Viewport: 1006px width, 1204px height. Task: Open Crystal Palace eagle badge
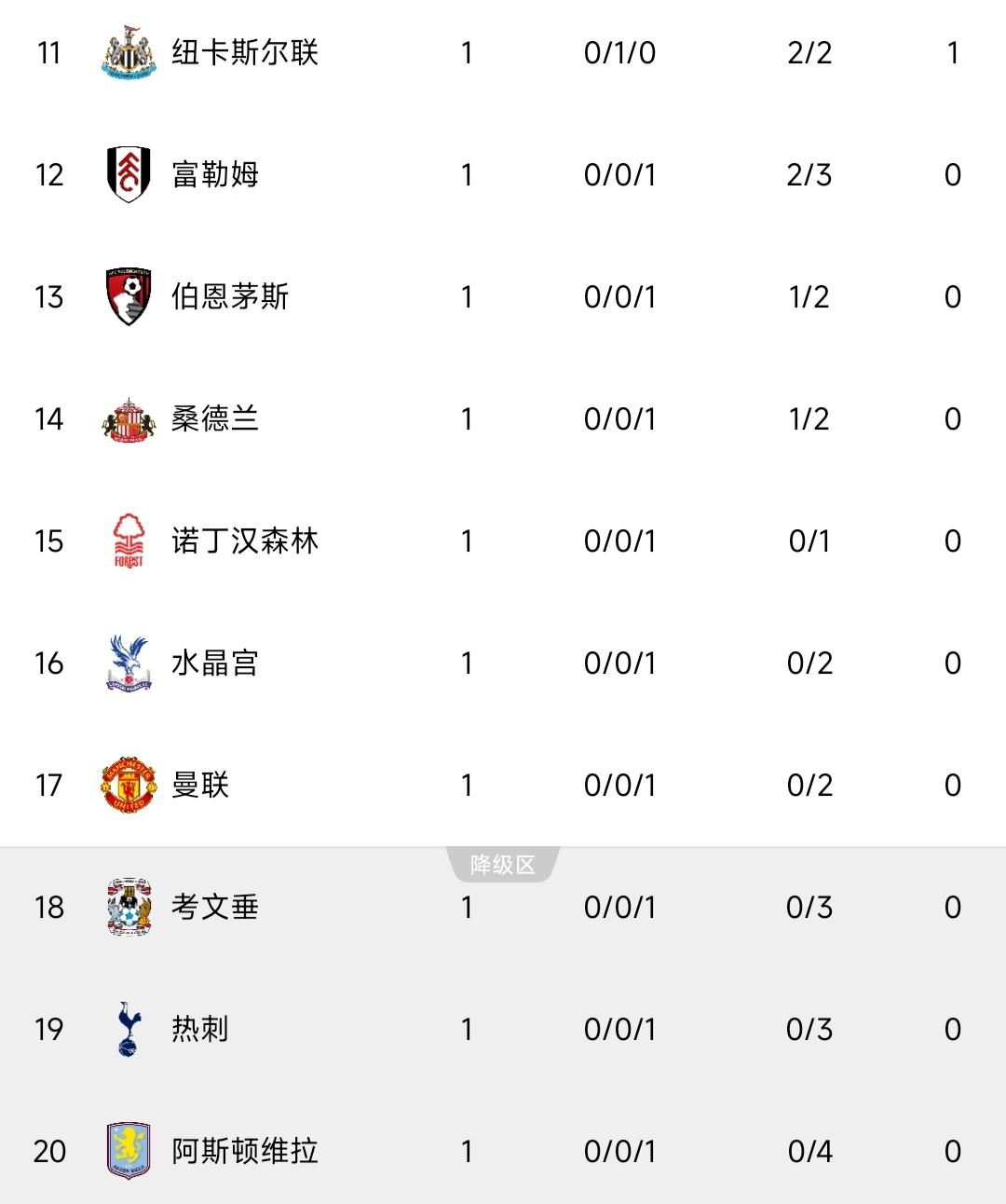point(129,663)
